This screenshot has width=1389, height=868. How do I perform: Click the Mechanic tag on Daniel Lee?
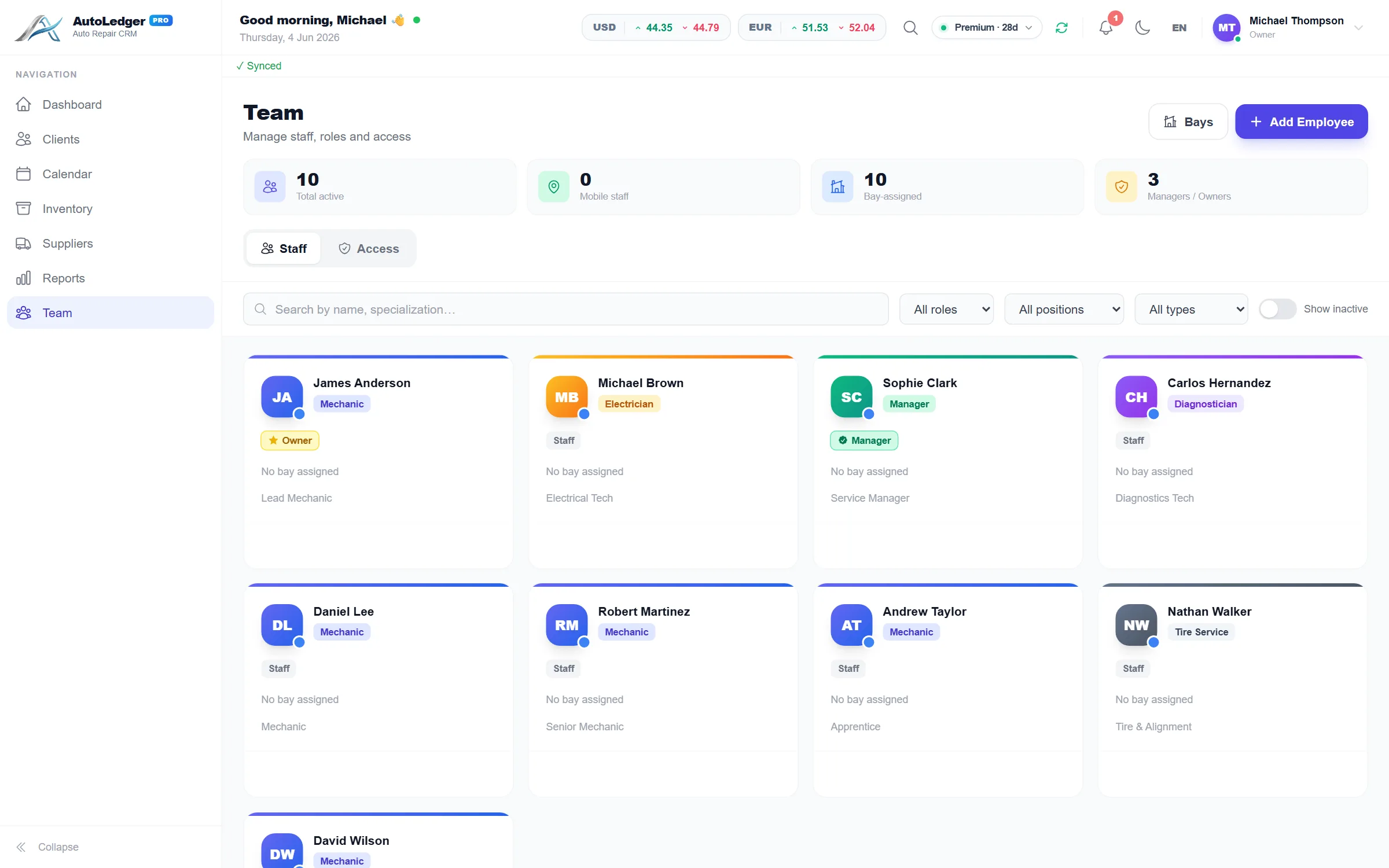pos(342,632)
